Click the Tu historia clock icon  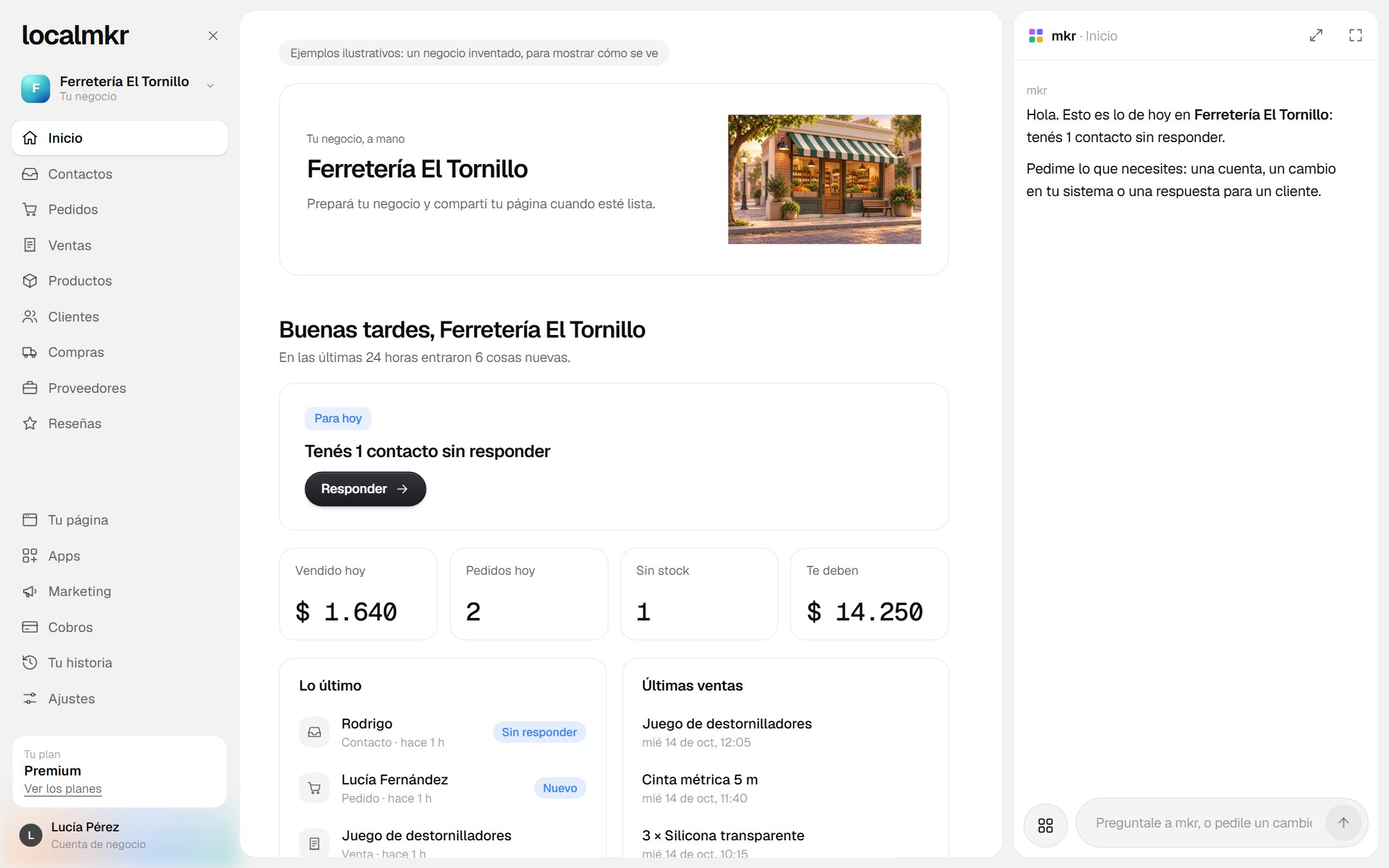(30, 662)
